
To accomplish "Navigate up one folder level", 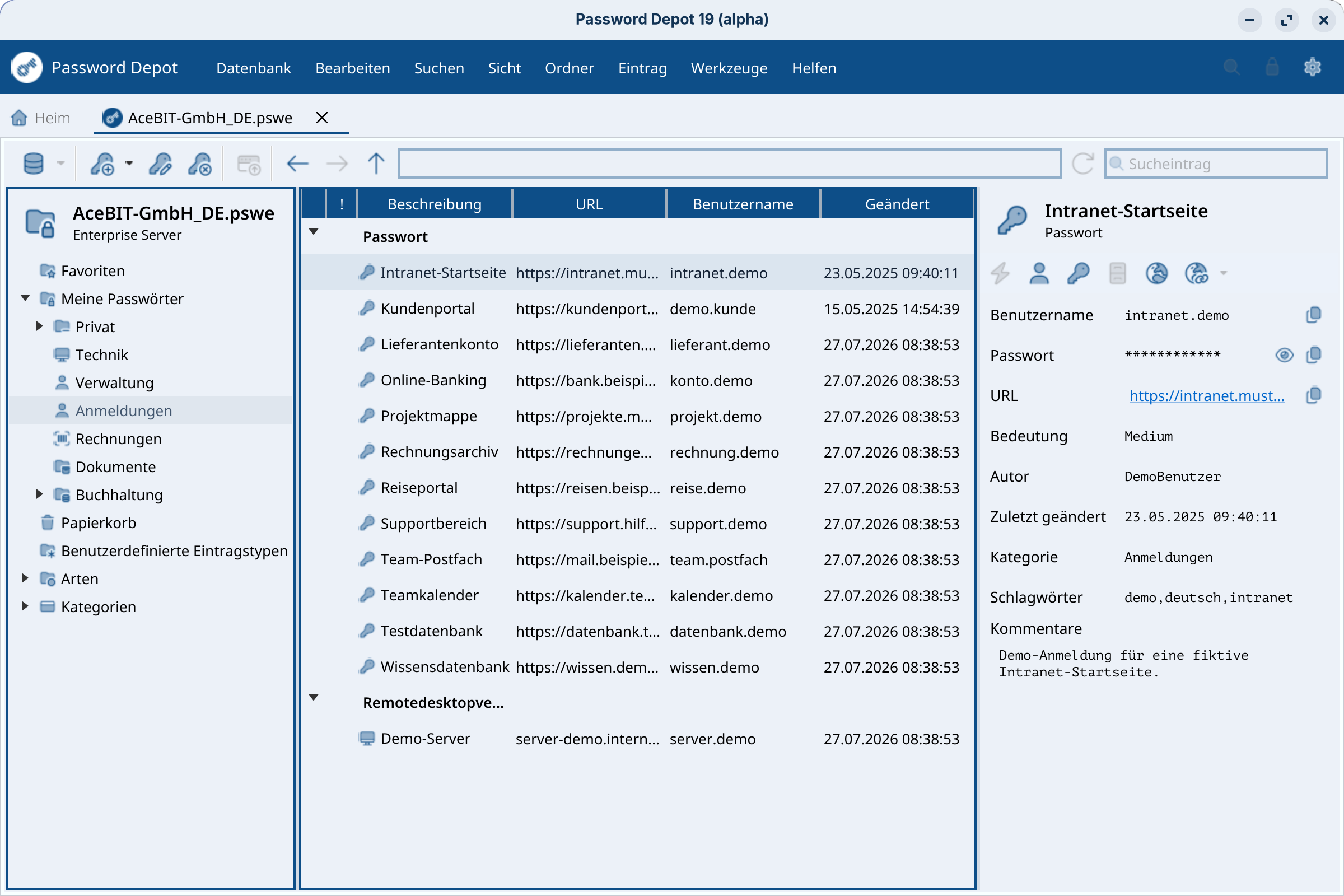I will point(376,164).
